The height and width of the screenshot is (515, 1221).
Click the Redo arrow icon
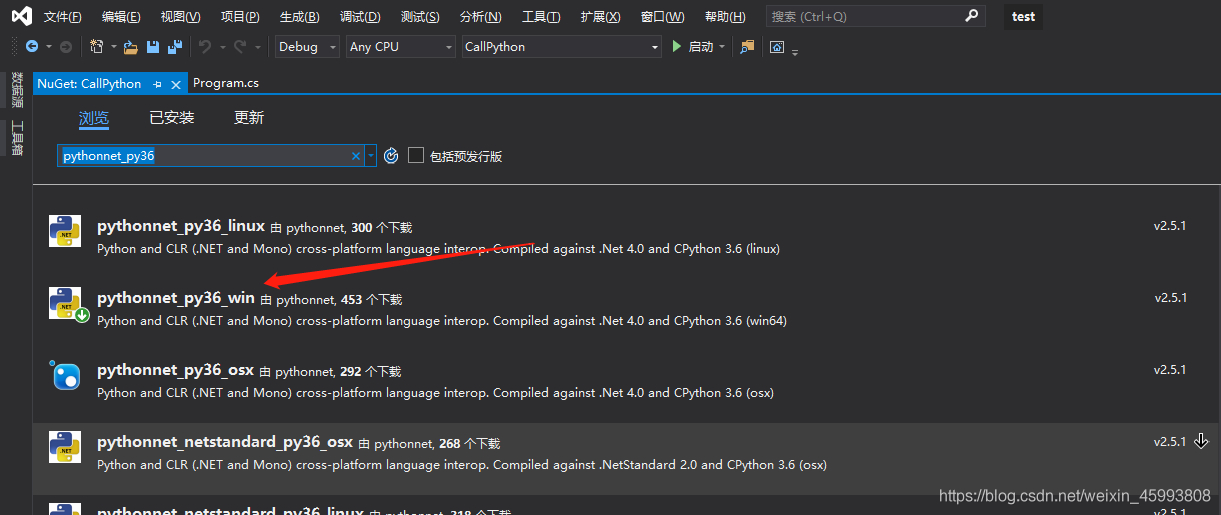[240, 46]
